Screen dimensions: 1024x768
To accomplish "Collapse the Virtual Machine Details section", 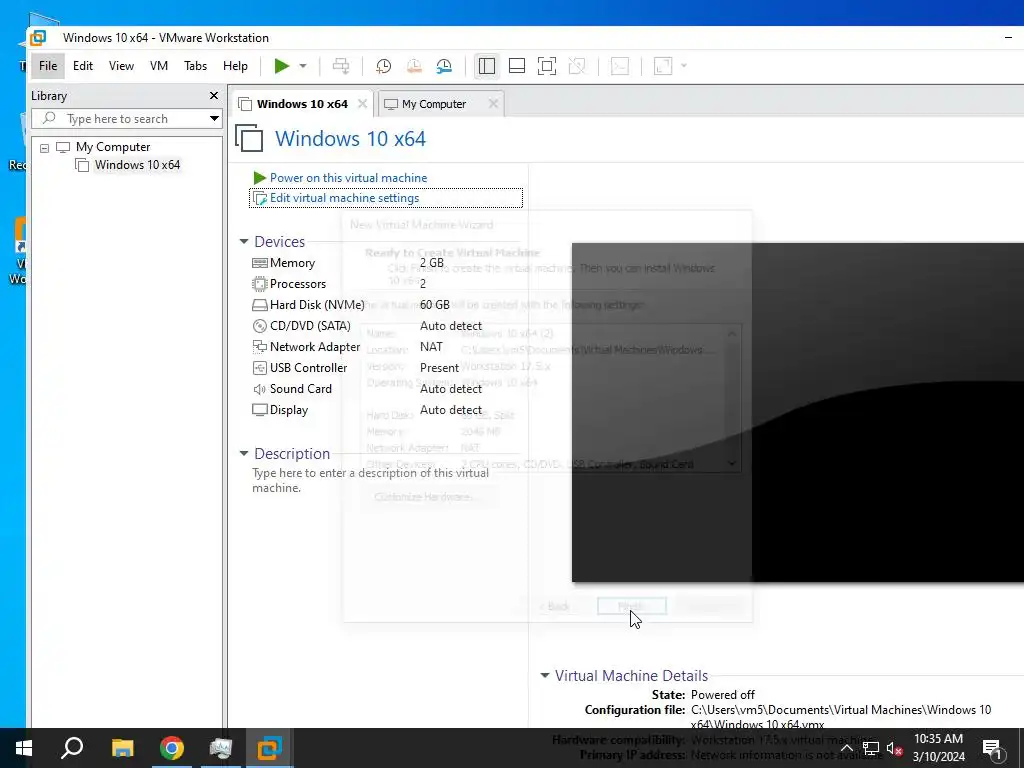I will [545, 675].
